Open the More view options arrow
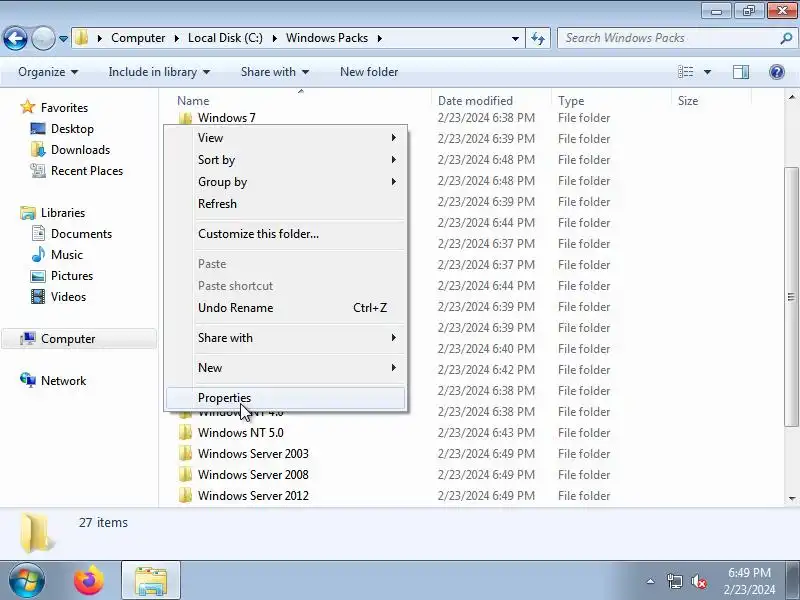Screen dimensions: 800x600 (707, 72)
